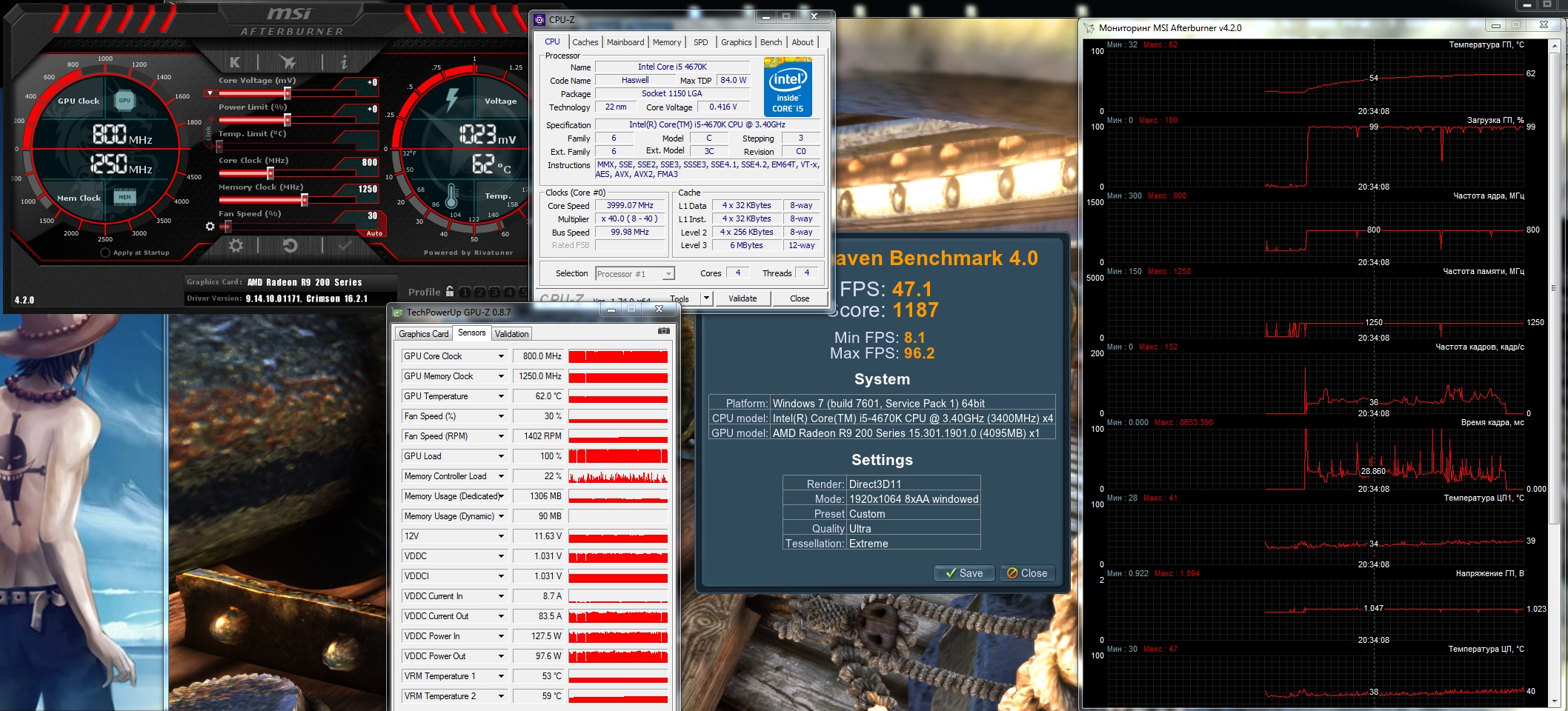Select profile slot 2 in Afterburner
Screen dimensions: 1568x711
[479, 293]
